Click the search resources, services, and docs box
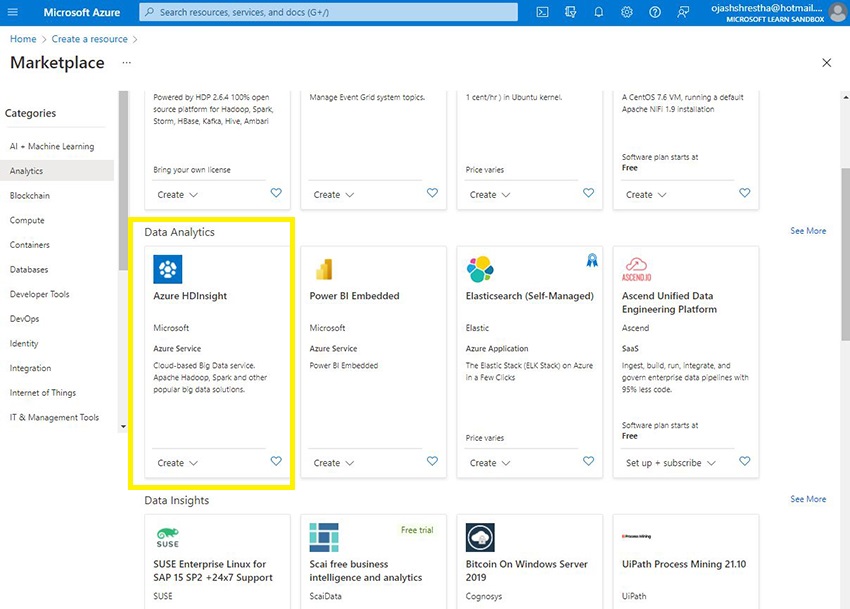Viewport: 850px width, 609px height. (330, 12)
